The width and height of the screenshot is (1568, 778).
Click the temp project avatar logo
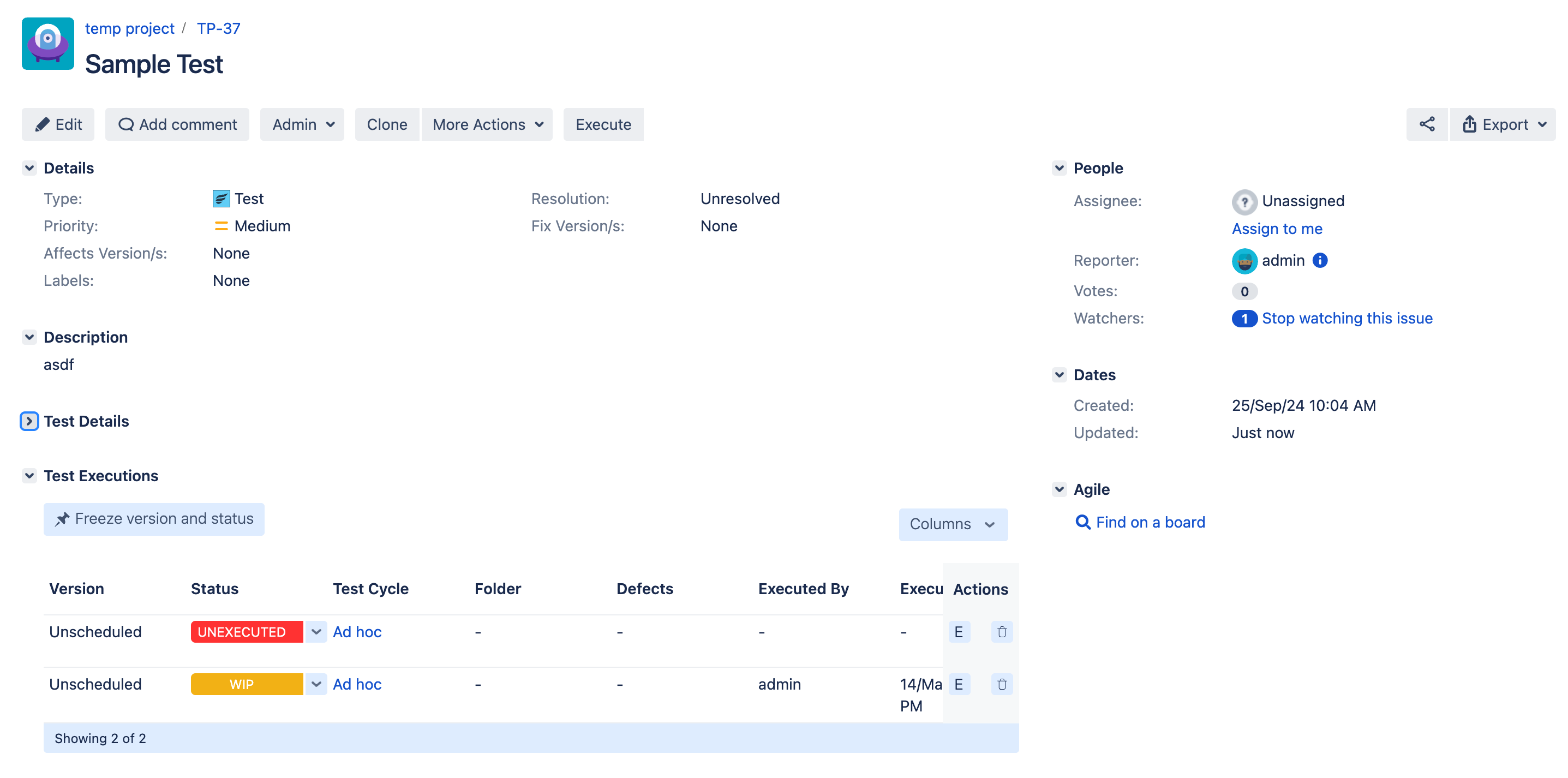click(x=47, y=43)
